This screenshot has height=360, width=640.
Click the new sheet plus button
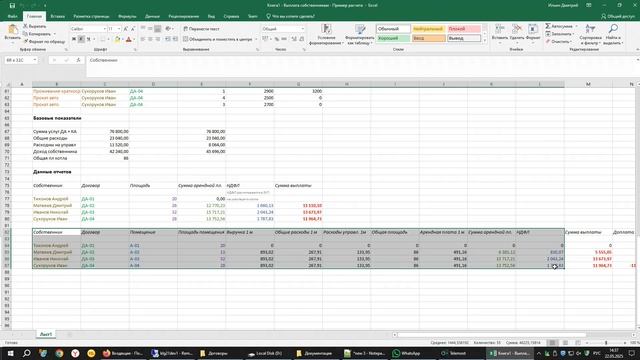pyautogui.click(x=69, y=334)
